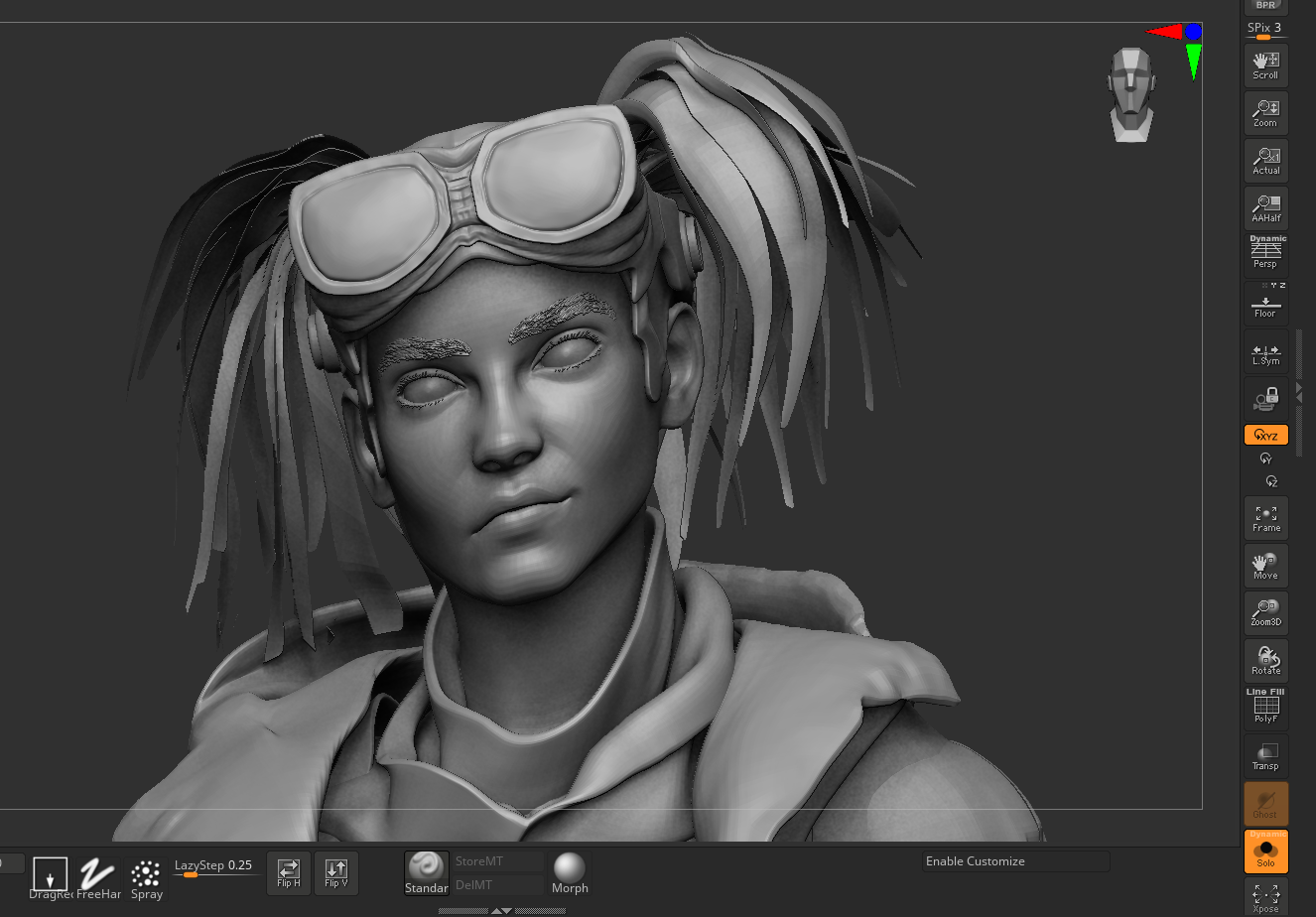Click the Frame mesh button

pos(1265,517)
